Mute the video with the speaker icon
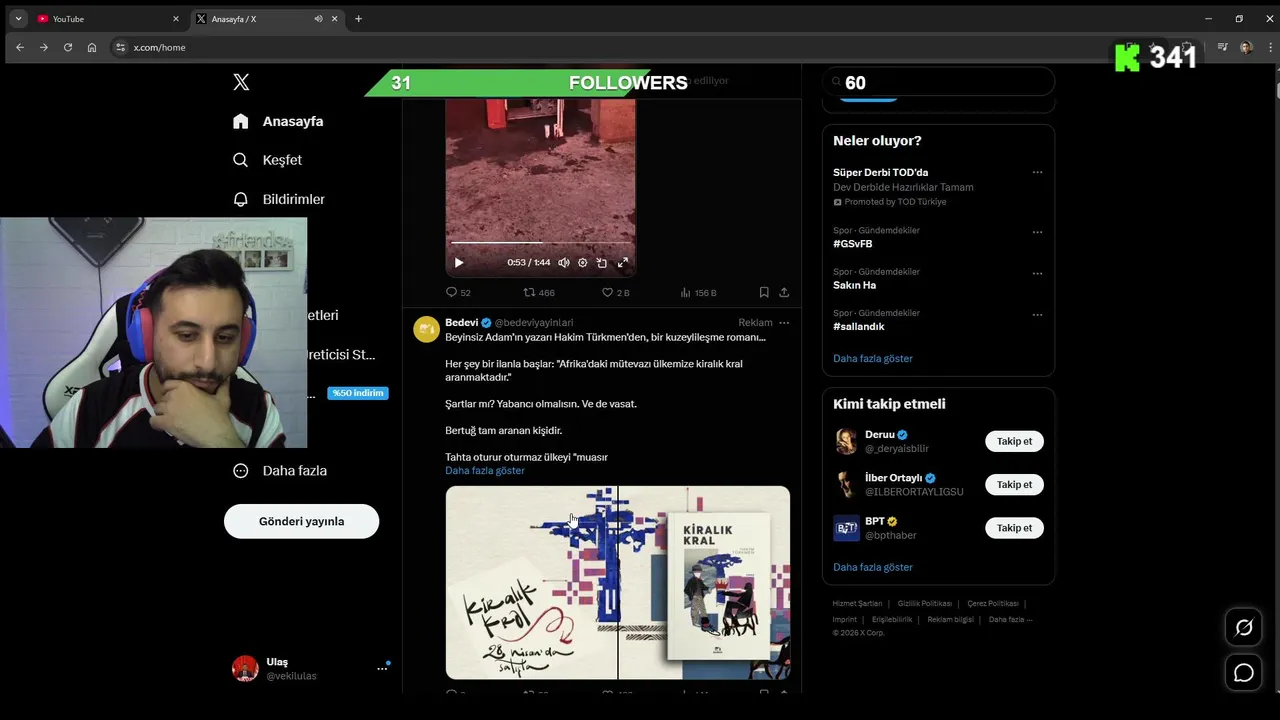The image size is (1280, 720). click(564, 263)
